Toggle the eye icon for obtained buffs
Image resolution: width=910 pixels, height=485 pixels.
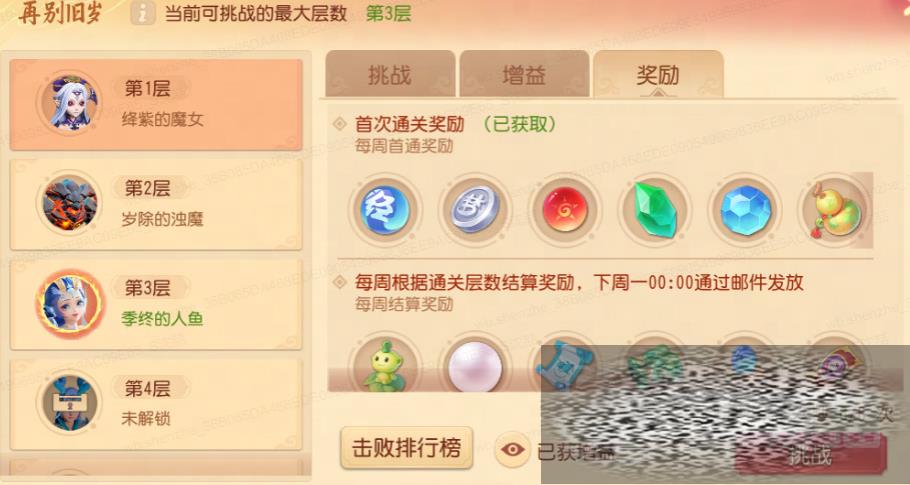point(512,450)
